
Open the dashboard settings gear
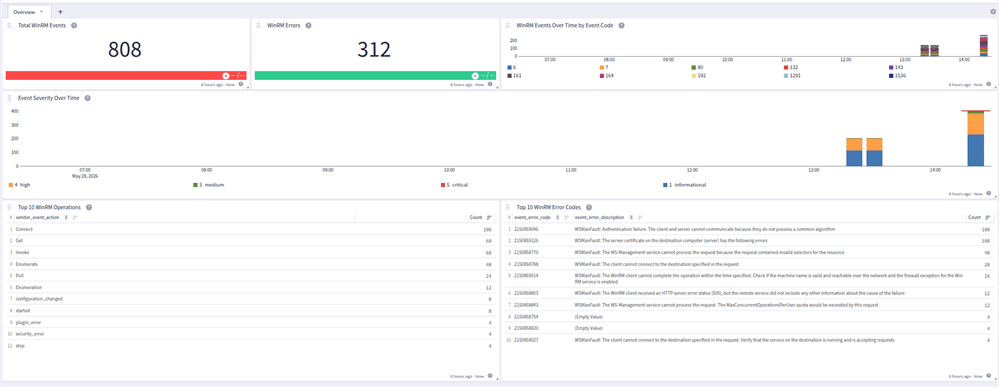pos(993,11)
